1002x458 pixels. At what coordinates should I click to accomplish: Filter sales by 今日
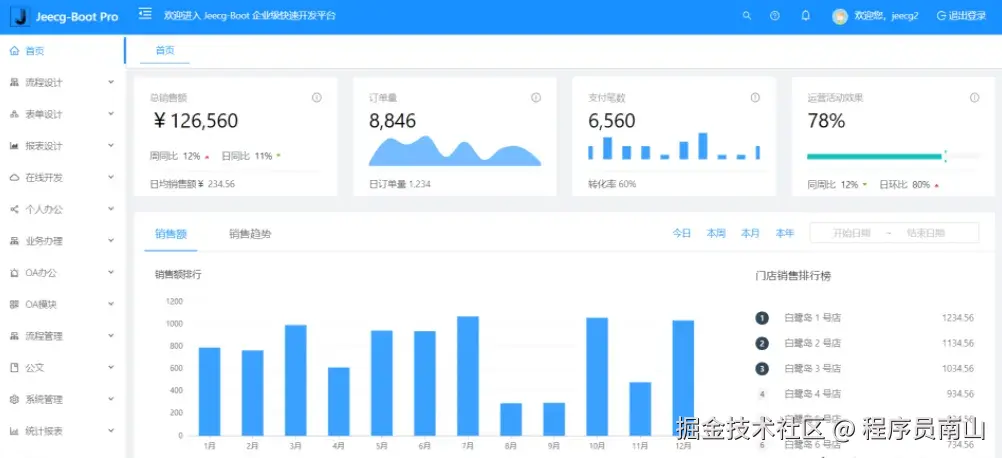(x=681, y=234)
